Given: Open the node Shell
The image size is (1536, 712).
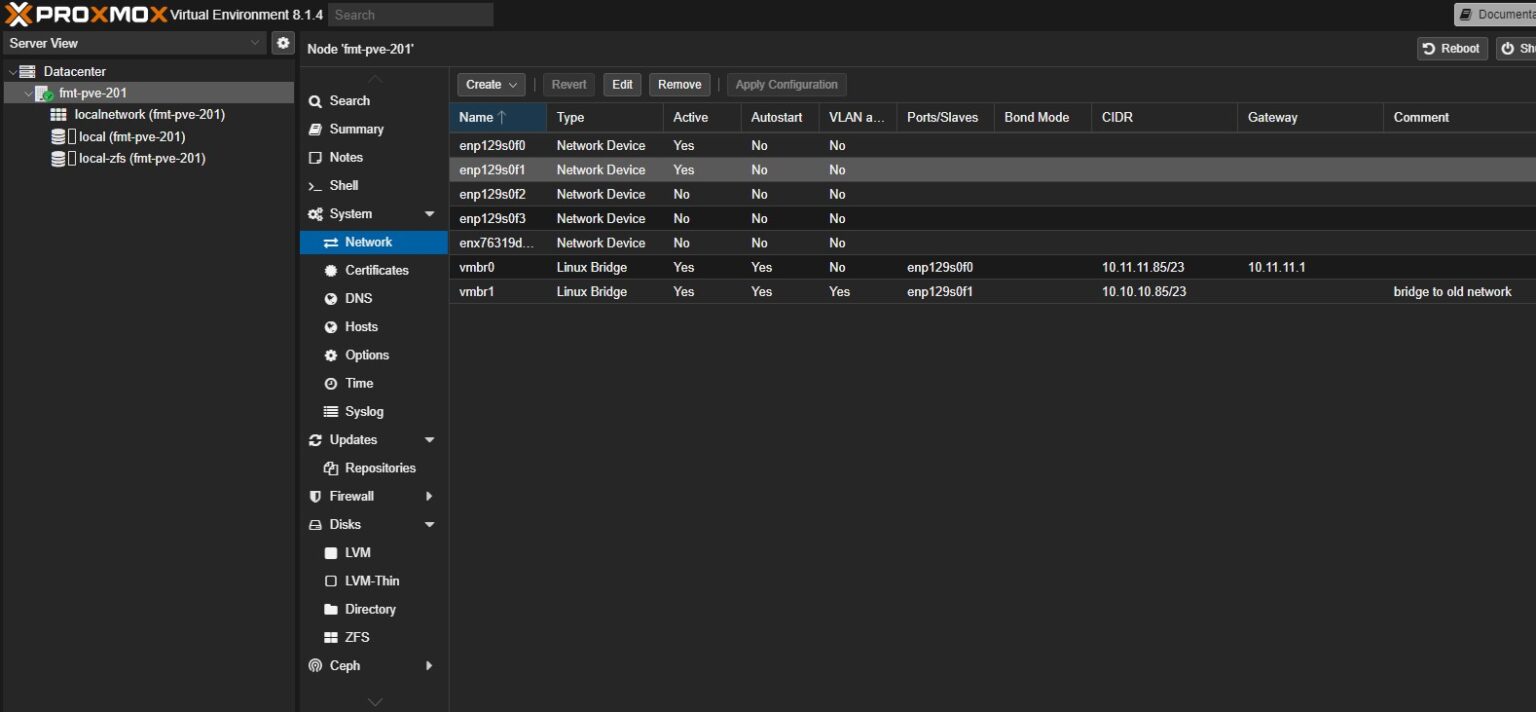Looking at the screenshot, I should 344,185.
